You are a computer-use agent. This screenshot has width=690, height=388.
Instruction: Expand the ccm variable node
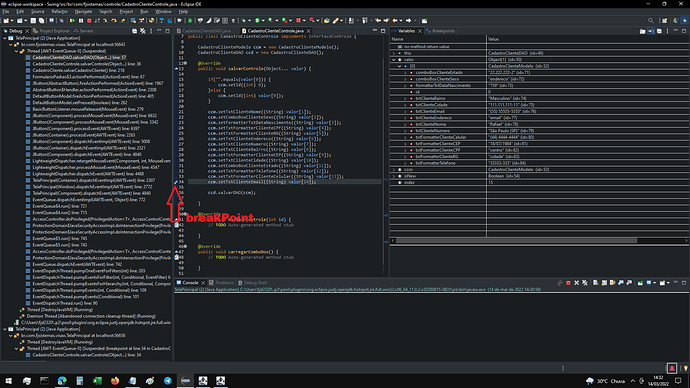pos(394,169)
